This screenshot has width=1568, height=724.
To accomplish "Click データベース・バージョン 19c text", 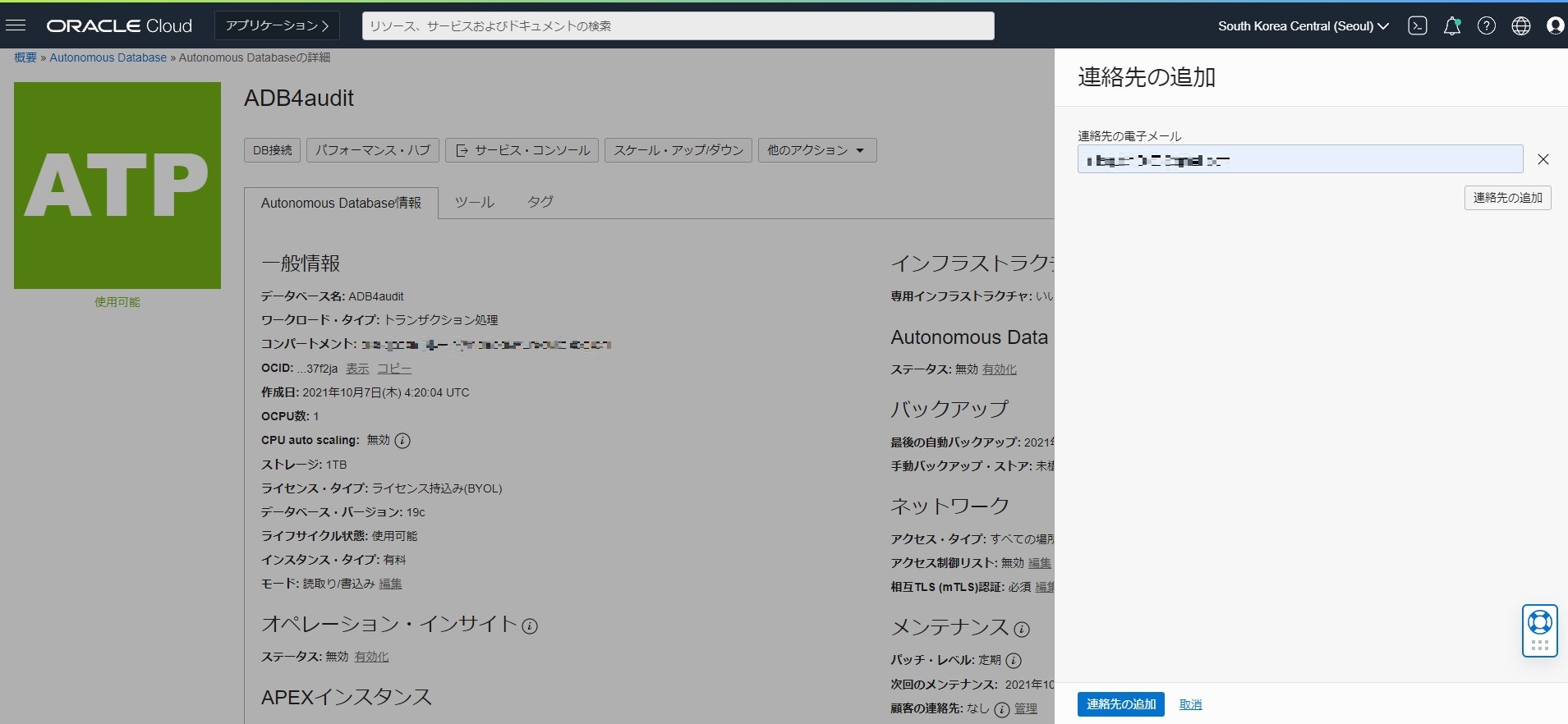I will click(416, 512).
